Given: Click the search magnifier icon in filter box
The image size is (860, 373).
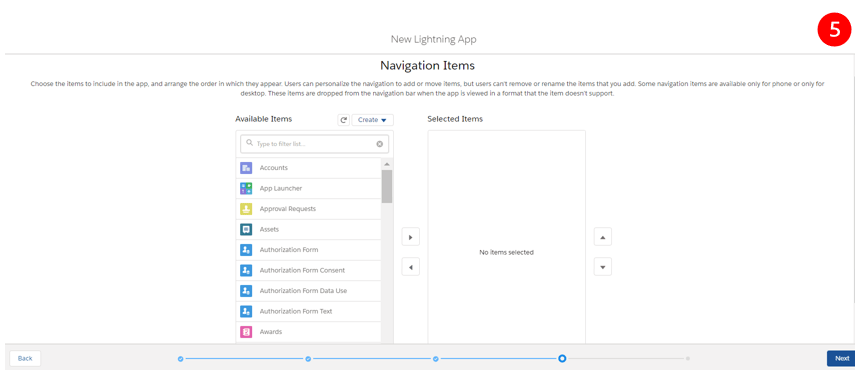Looking at the screenshot, I should click(x=250, y=143).
